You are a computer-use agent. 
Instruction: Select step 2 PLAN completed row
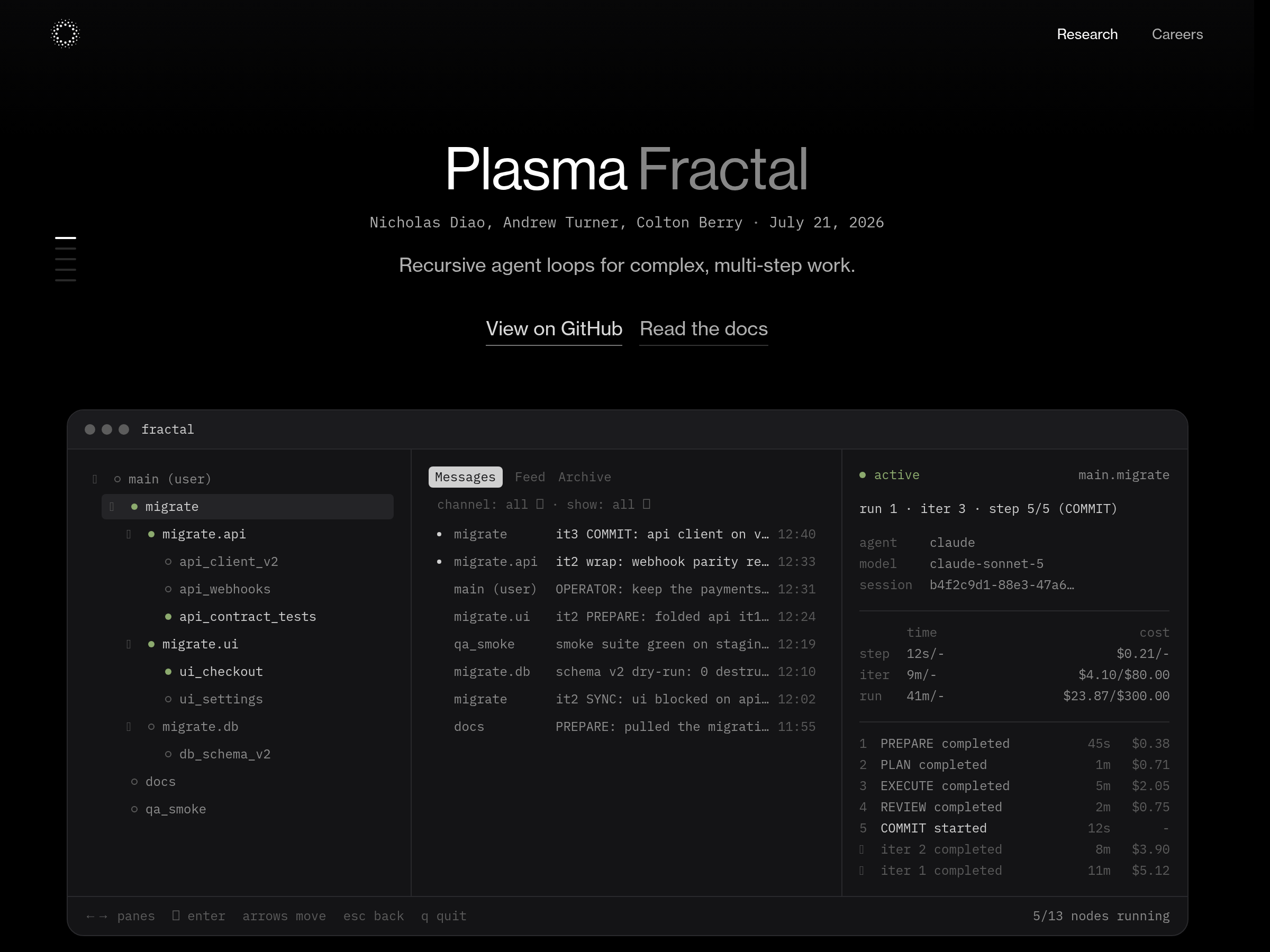coord(1014,765)
